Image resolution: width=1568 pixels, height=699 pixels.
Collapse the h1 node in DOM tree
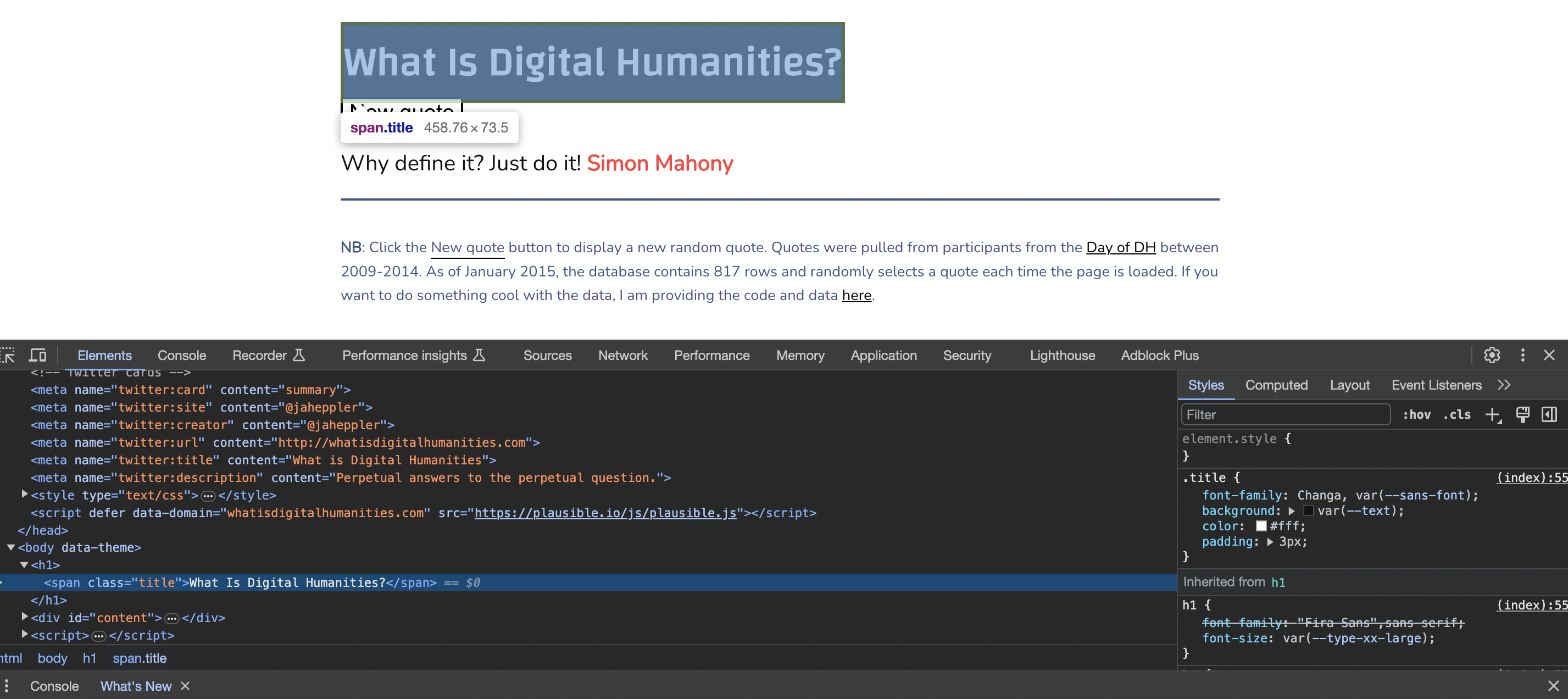[24, 565]
